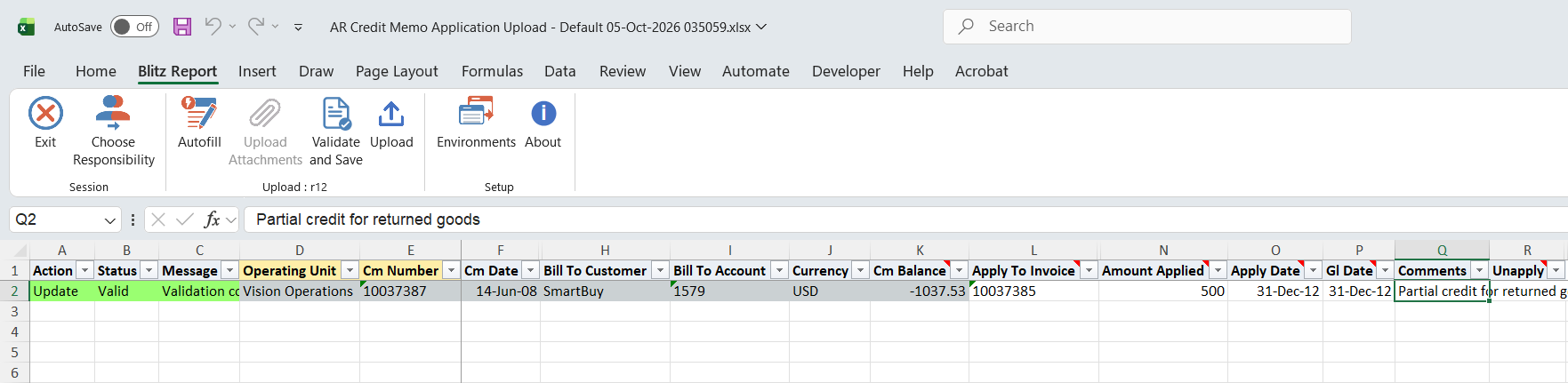
Task: Open the Apply Date filter dropdown
Action: tap(1314, 270)
